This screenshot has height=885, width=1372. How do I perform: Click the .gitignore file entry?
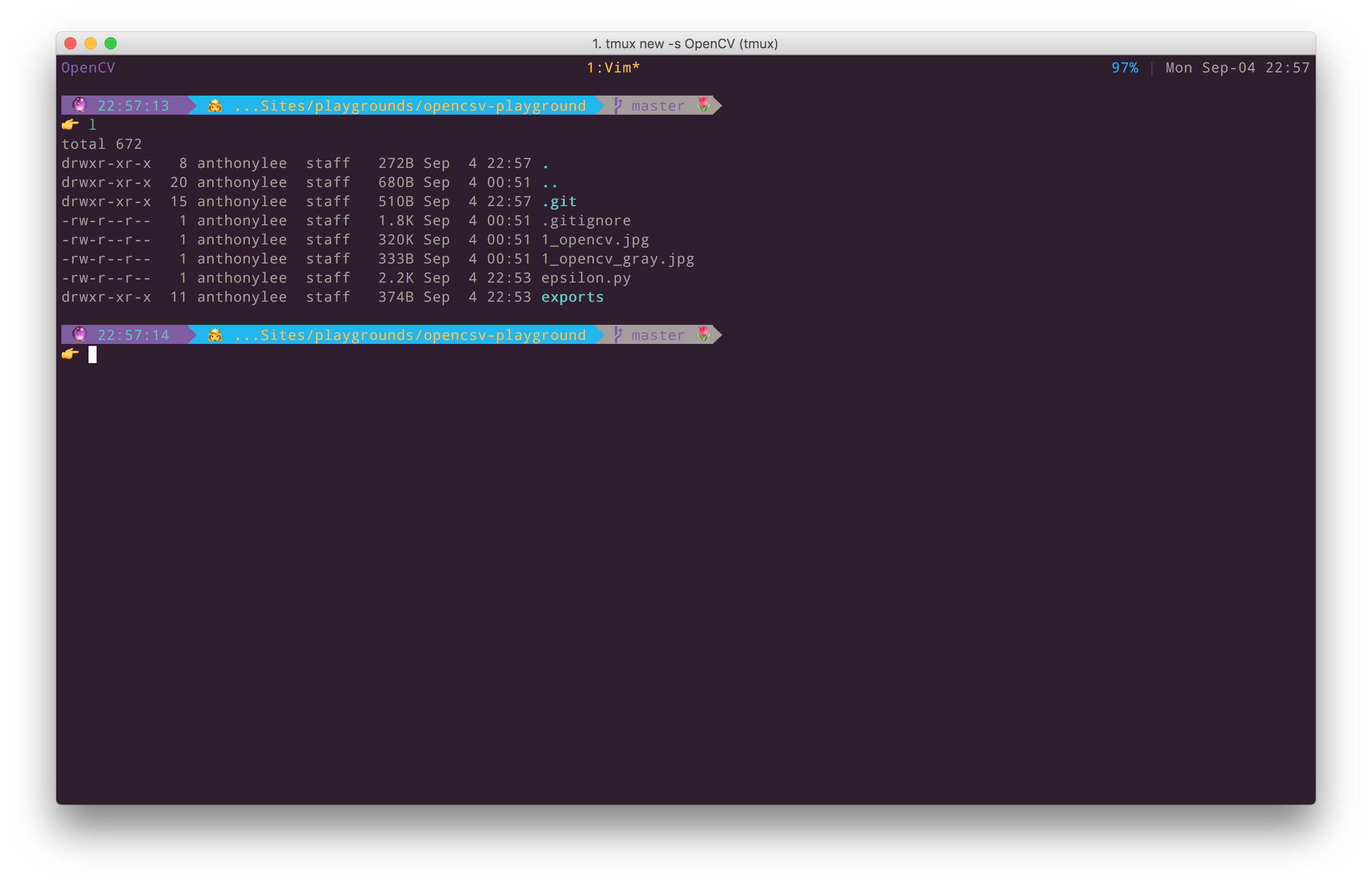(x=586, y=221)
